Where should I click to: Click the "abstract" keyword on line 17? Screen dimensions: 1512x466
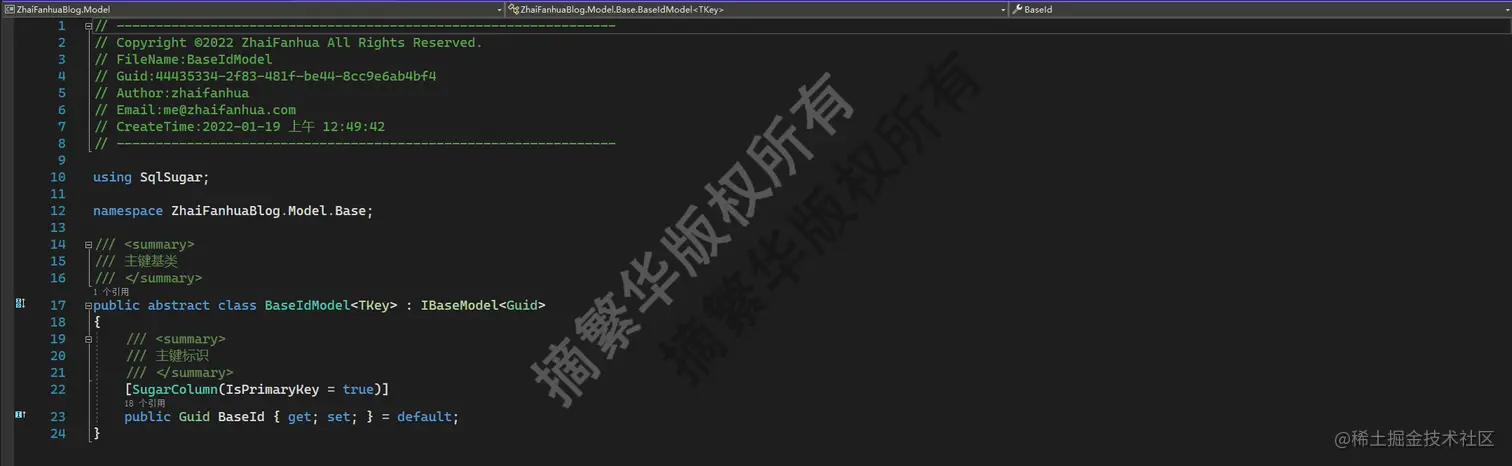[179, 305]
